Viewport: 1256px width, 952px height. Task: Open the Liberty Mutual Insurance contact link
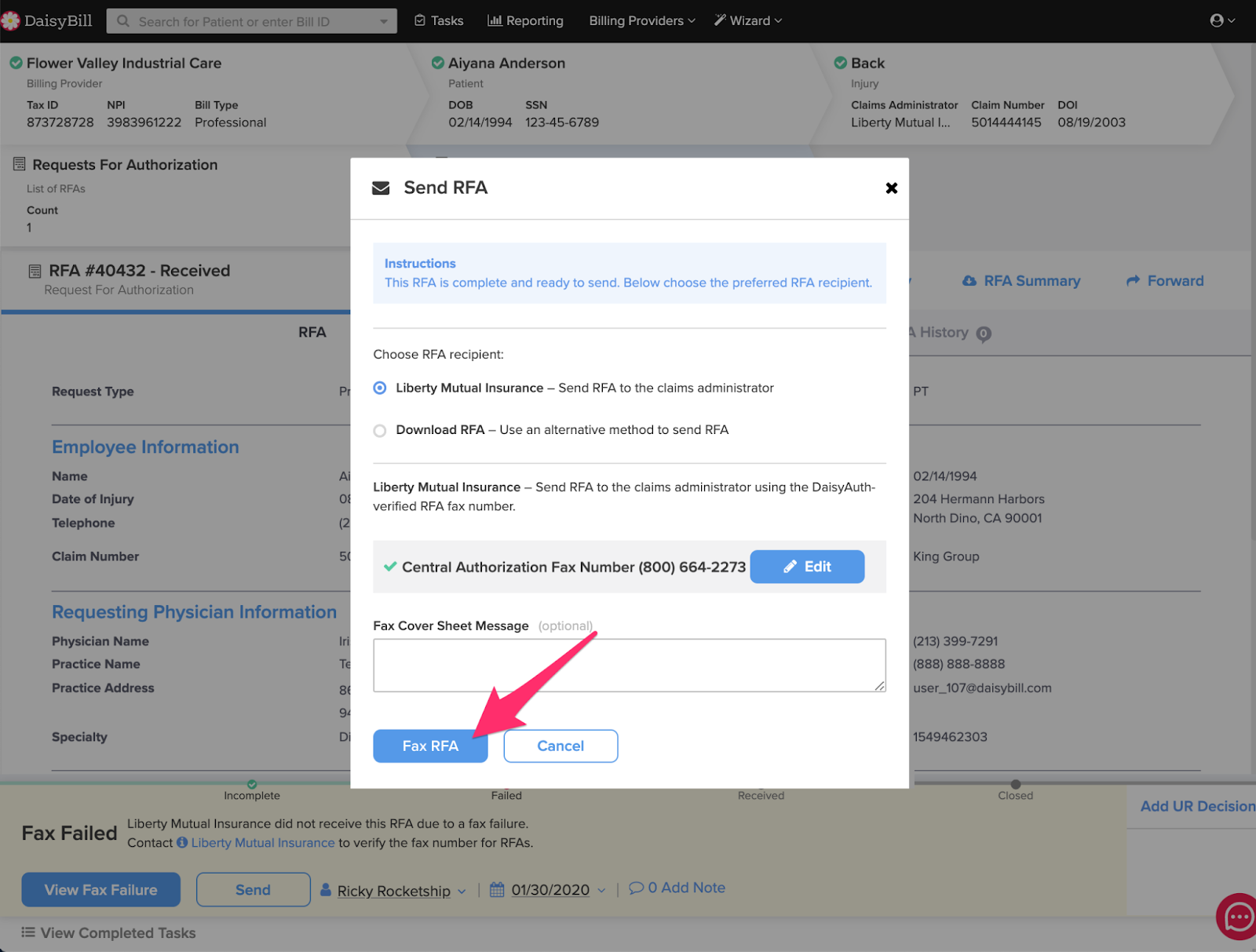pyautogui.click(x=263, y=843)
